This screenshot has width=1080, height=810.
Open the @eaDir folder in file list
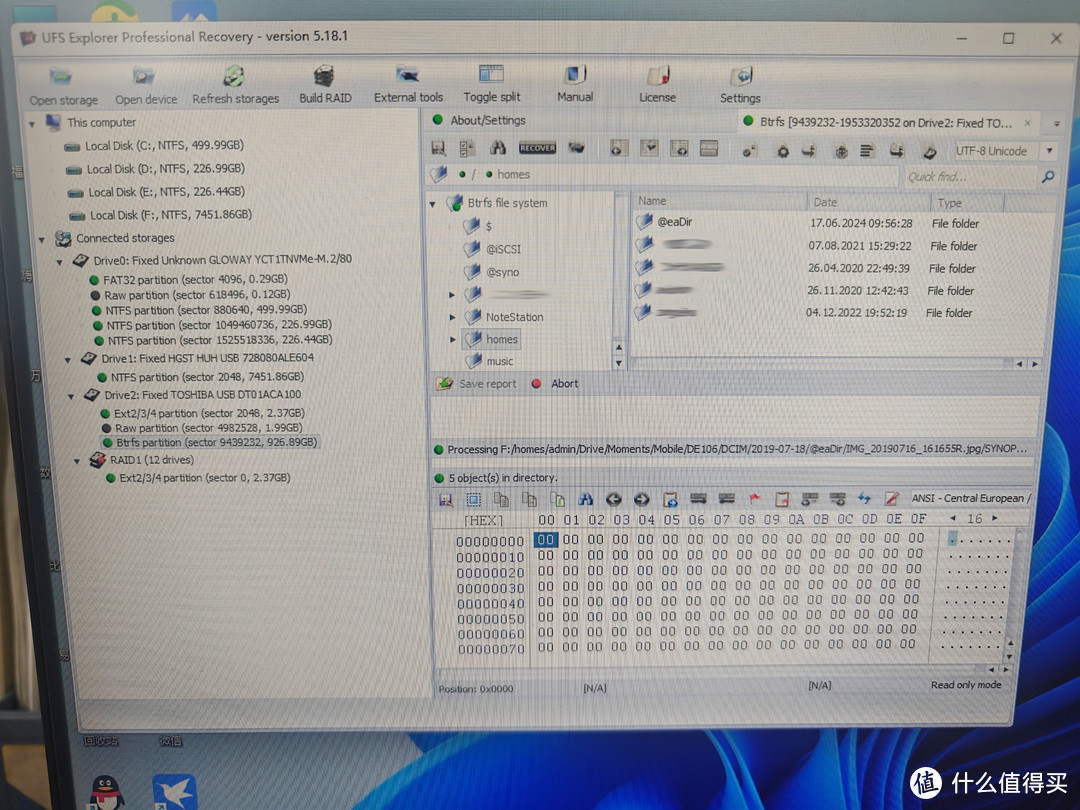(x=675, y=222)
